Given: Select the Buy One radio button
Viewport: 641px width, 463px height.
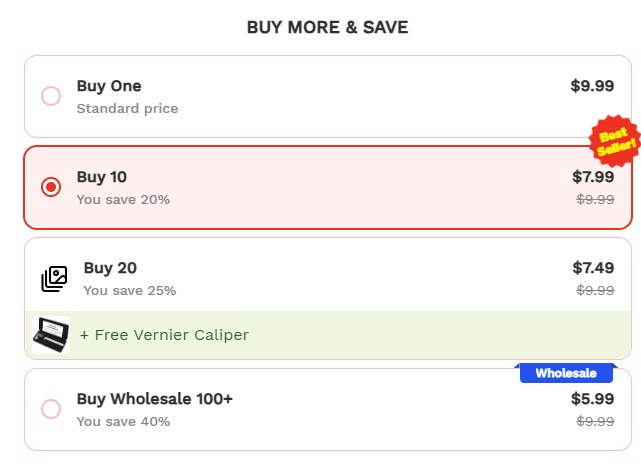Looking at the screenshot, I should click(x=51, y=96).
